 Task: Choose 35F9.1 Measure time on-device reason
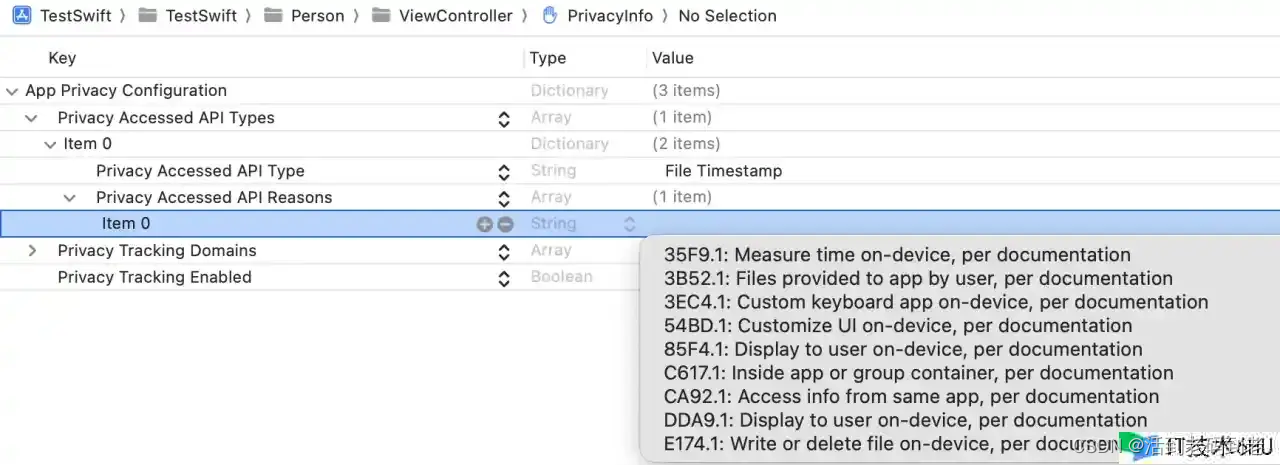[x=897, y=255]
